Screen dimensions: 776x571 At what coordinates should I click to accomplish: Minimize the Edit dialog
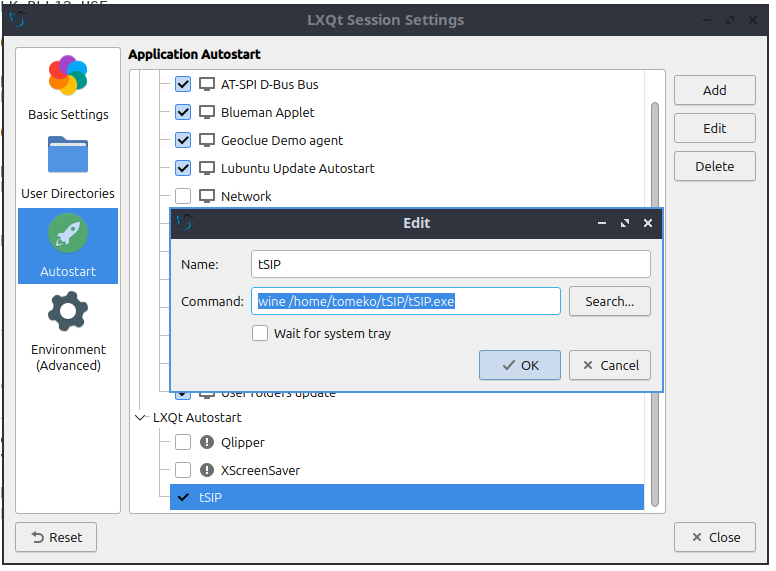pyautogui.click(x=602, y=223)
